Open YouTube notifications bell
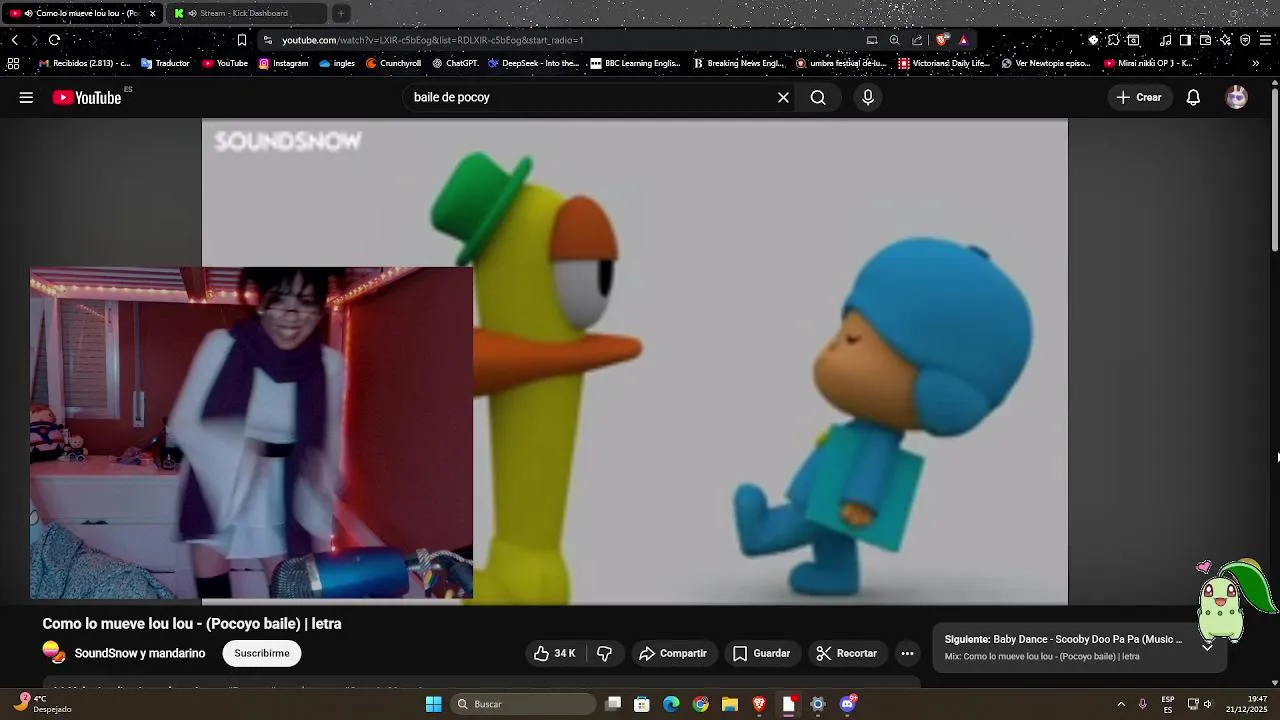1280x720 pixels. [1193, 97]
